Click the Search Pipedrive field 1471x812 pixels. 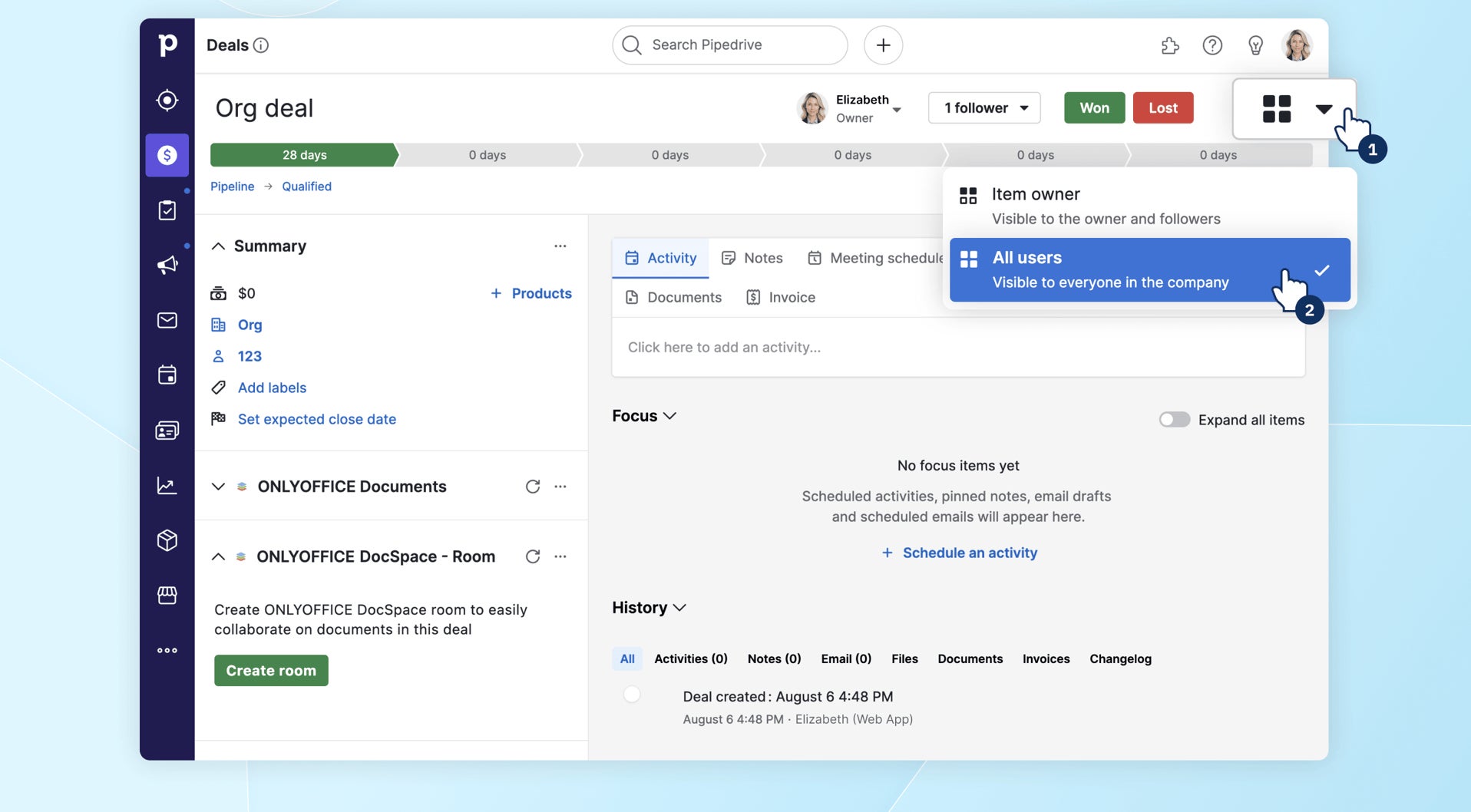(729, 45)
